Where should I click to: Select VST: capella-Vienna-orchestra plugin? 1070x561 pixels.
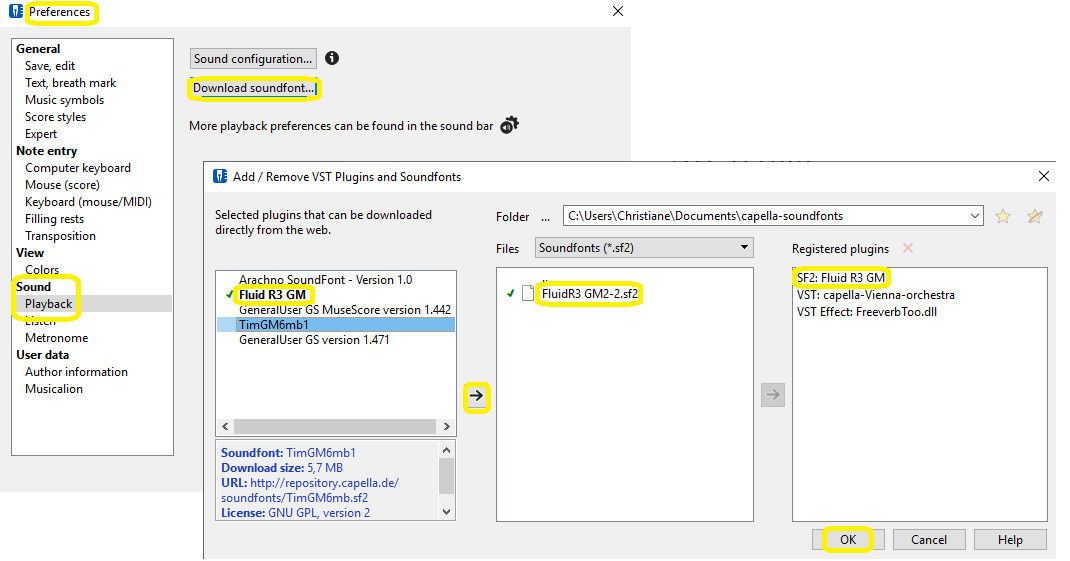point(876,295)
